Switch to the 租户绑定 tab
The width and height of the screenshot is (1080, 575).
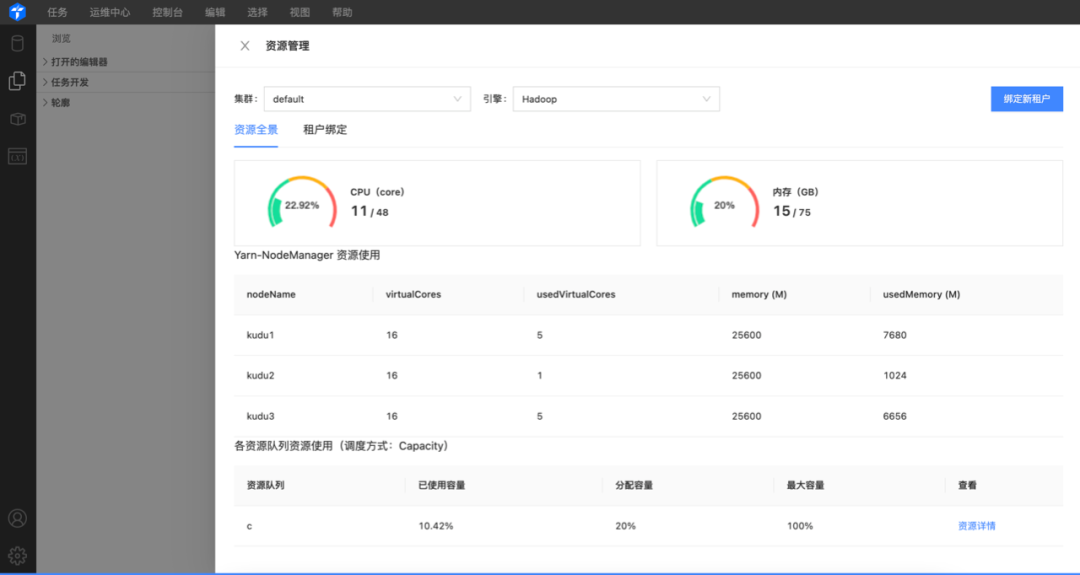point(325,129)
